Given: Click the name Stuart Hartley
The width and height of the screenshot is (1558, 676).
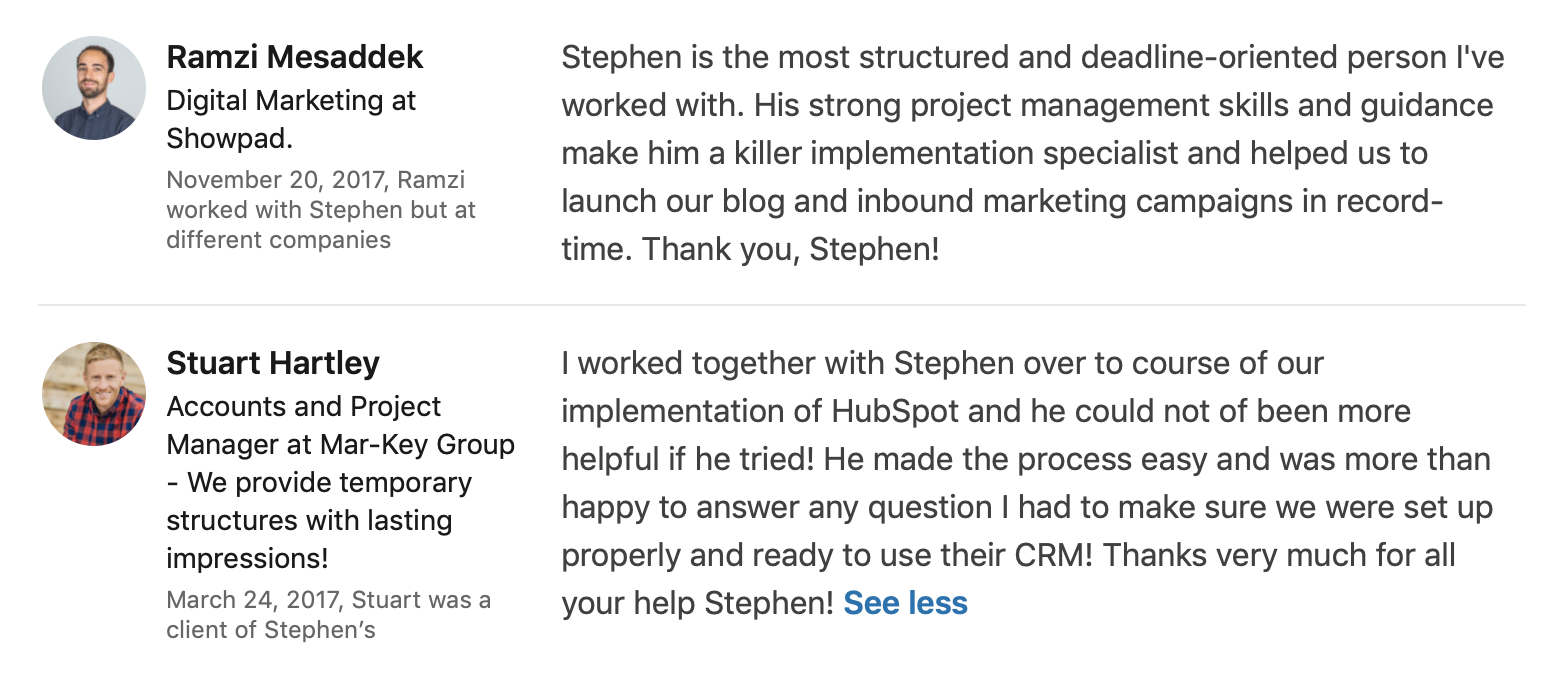Looking at the screenshot, I should click(273, 363).
